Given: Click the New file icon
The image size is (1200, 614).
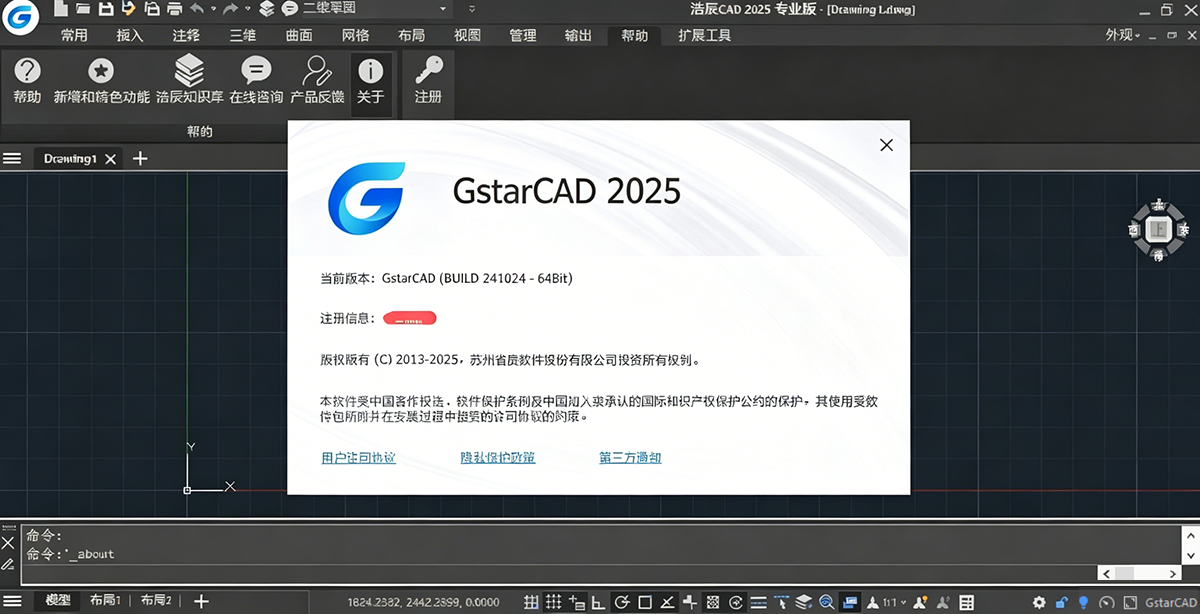Looking at the screenshot, I should [x=61, y=8].
